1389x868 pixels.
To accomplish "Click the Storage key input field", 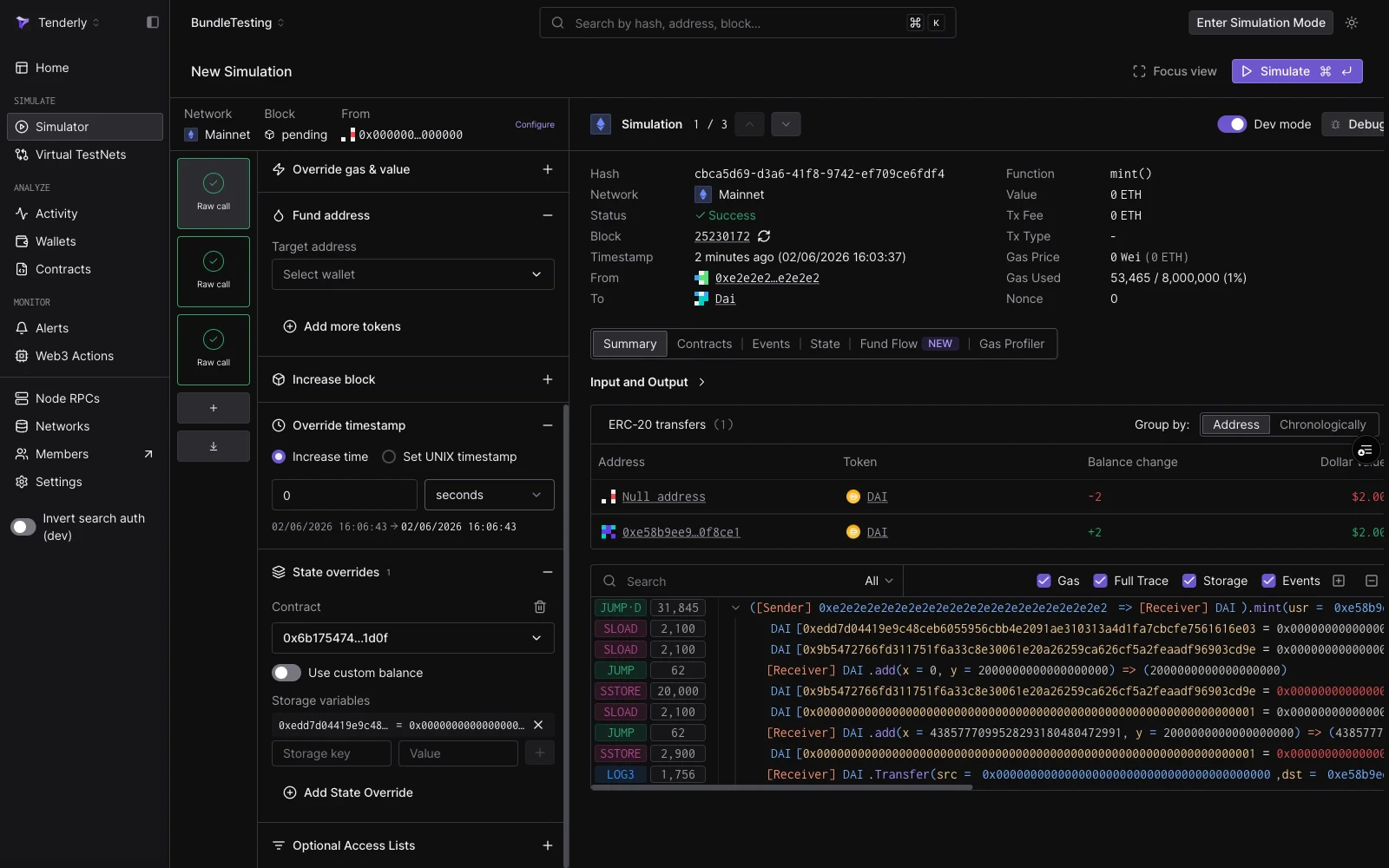I will [332, 753].
